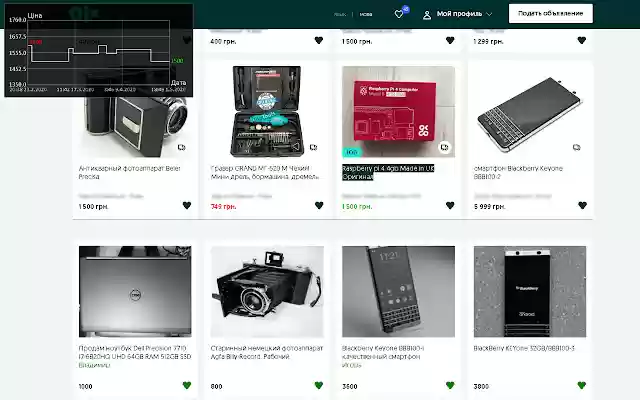Open смартфон Blackberry Keyone BBB100-2 title link
Viewport: 640px width, 400px height.
(x=518, y=172)
